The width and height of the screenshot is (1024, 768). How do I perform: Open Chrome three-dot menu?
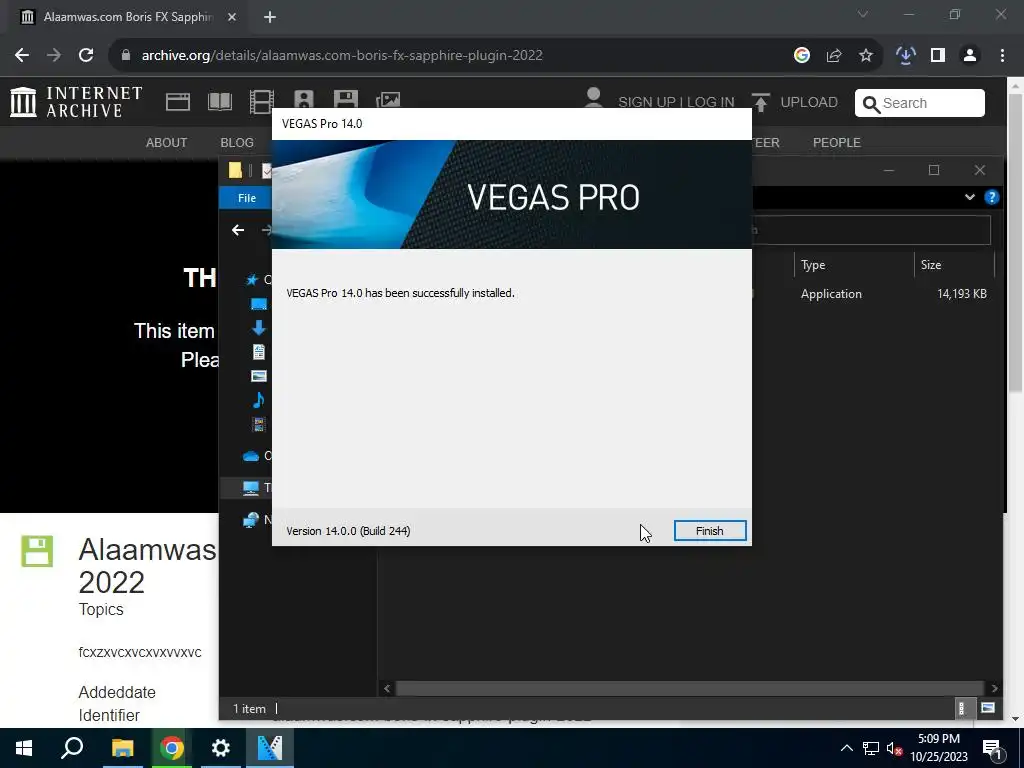1002,56
